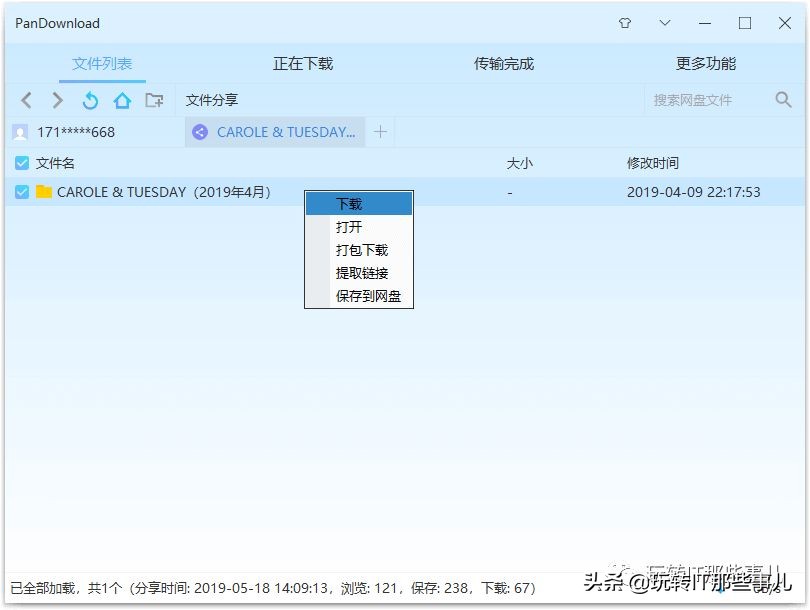Go to root with the home icon
The width and height of the screenshot is (810, 610).
[x=122, y=100]
